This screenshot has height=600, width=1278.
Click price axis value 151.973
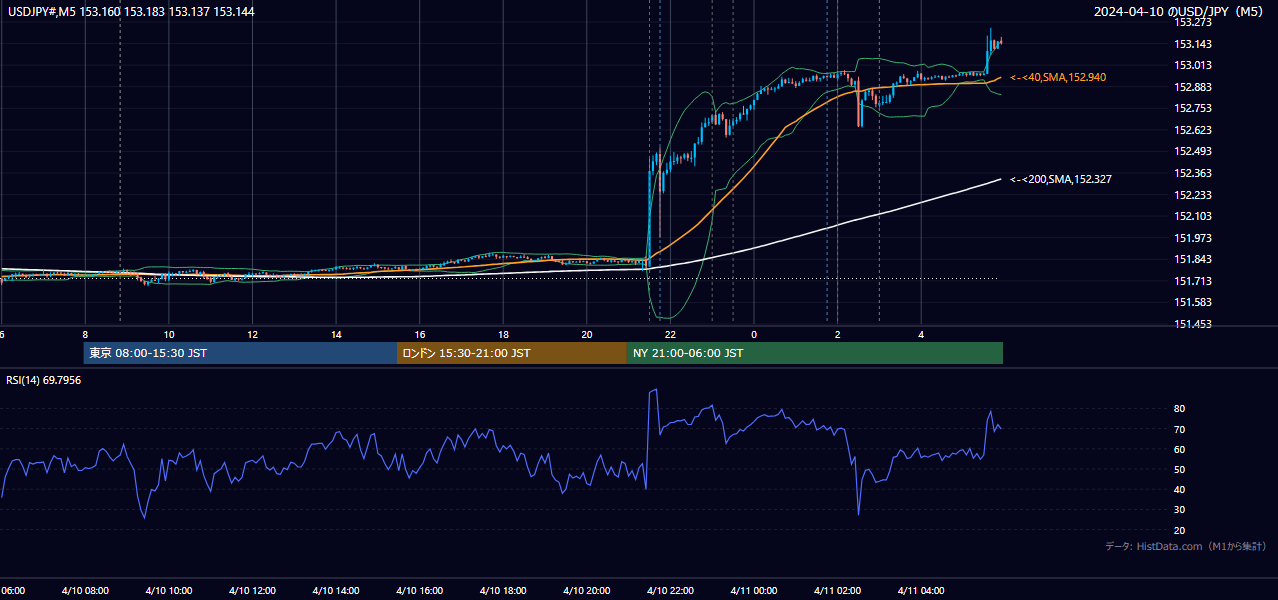(1192, 238)
